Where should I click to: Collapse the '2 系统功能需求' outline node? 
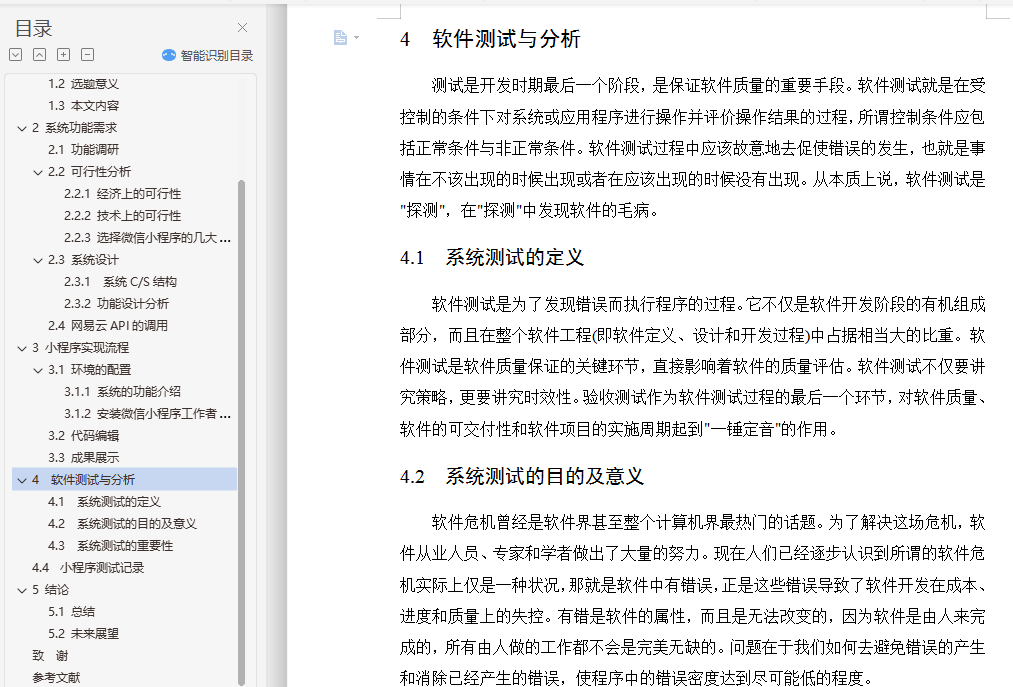click(x=22, y=128)
